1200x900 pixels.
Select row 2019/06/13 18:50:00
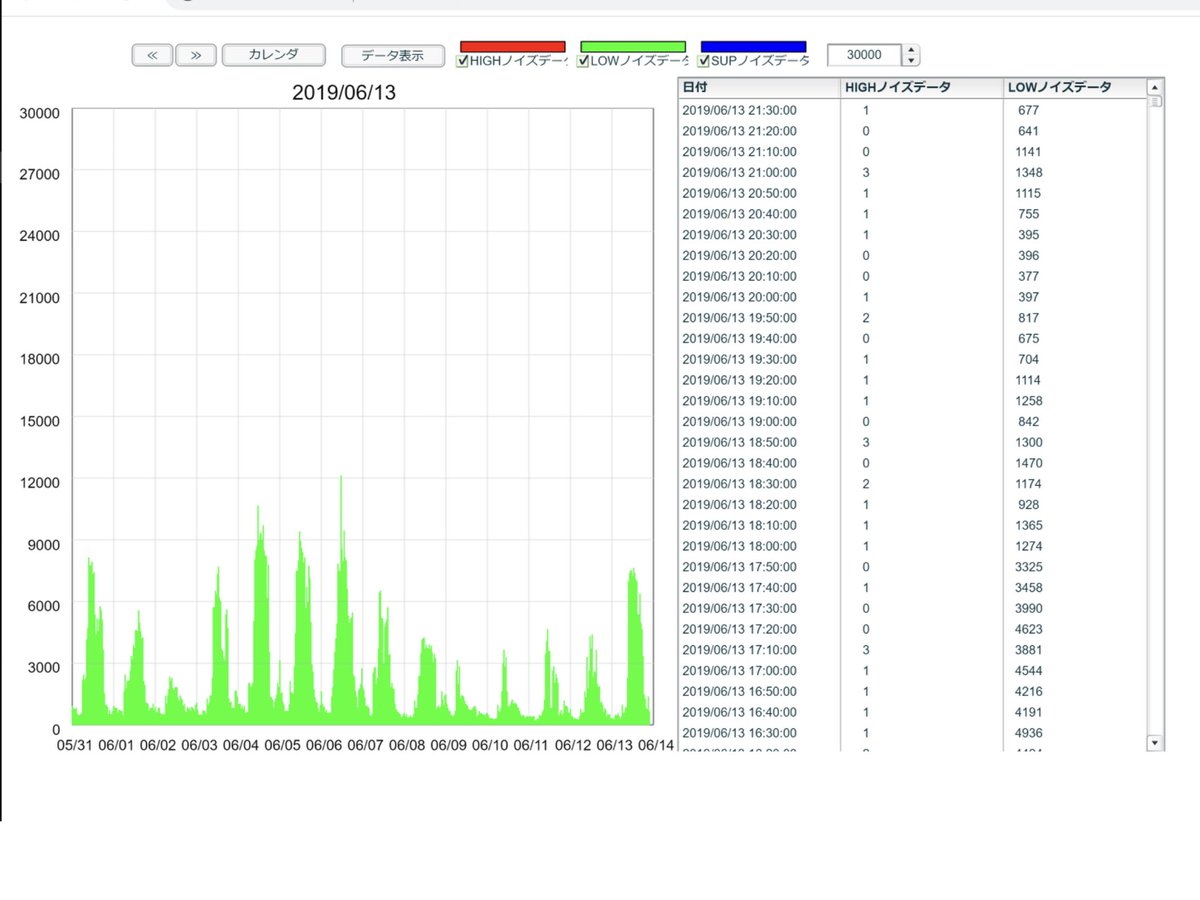tap(912, 442)
